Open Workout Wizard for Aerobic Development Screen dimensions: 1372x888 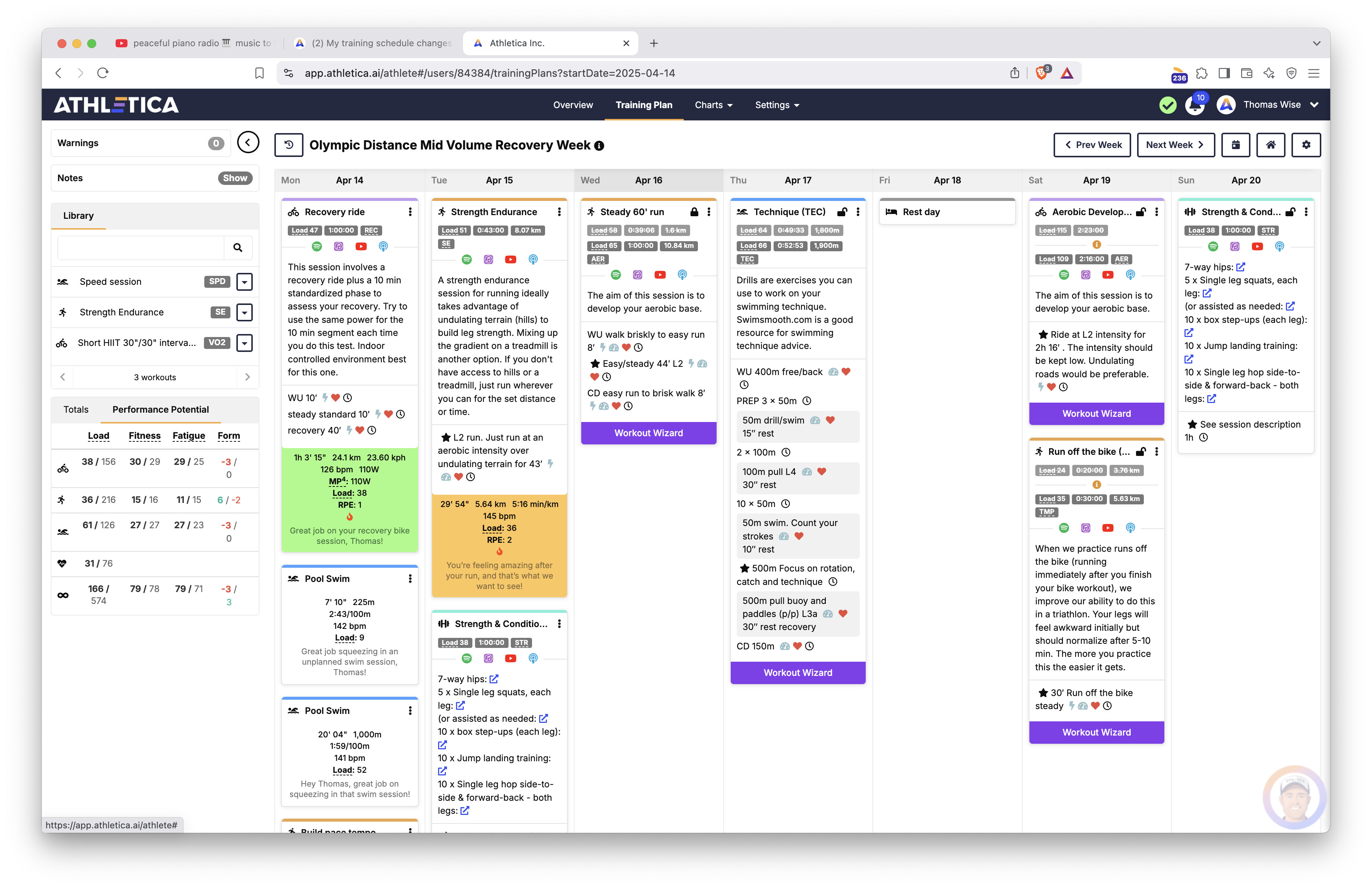(x=1096, y=413)
